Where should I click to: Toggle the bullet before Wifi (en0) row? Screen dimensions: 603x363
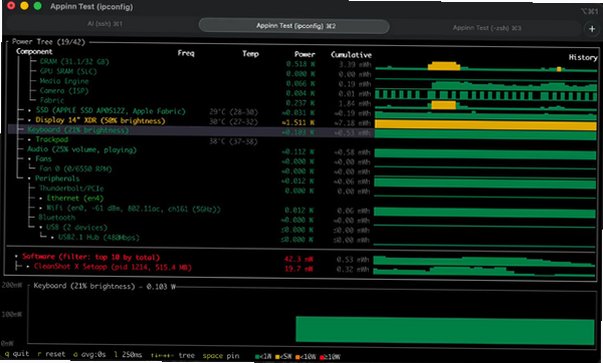tap(41, 208)
